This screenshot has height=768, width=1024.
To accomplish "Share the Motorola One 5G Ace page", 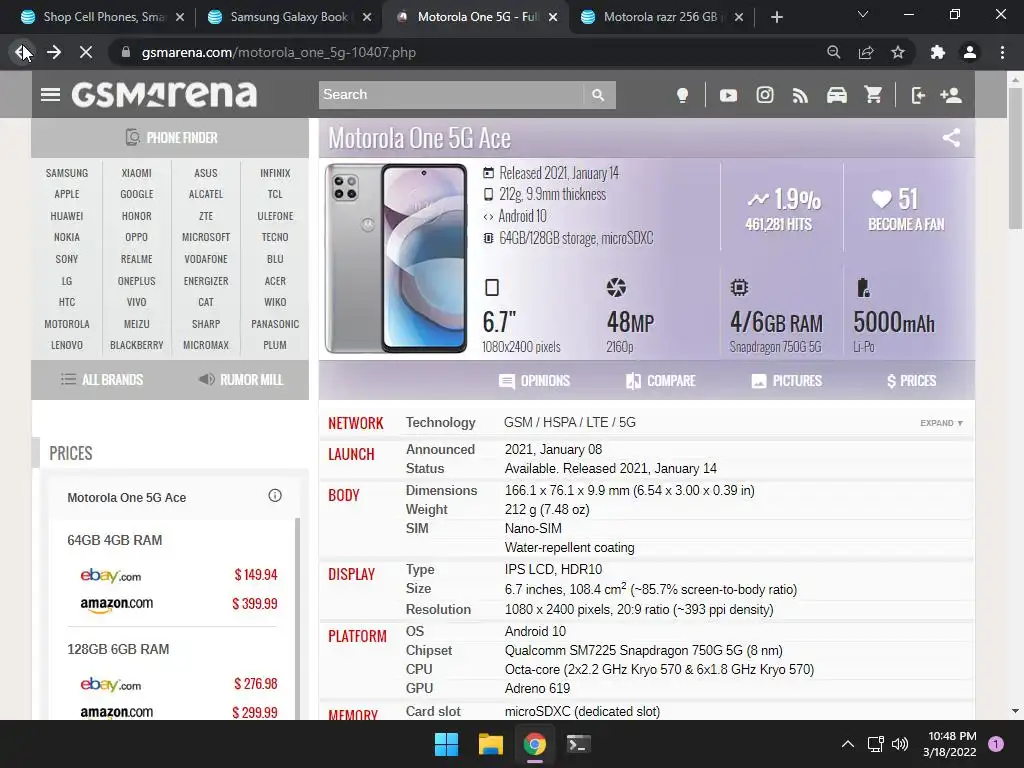I will tap(952, 138).
